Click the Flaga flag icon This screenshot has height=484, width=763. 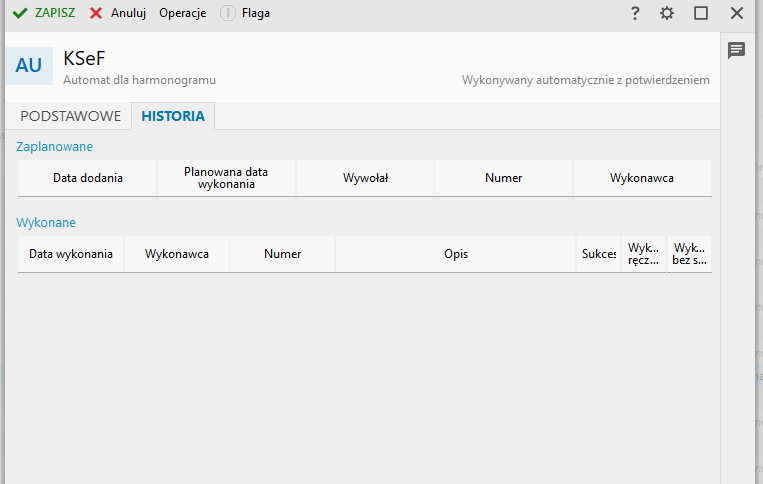click(x=228, y=13)
